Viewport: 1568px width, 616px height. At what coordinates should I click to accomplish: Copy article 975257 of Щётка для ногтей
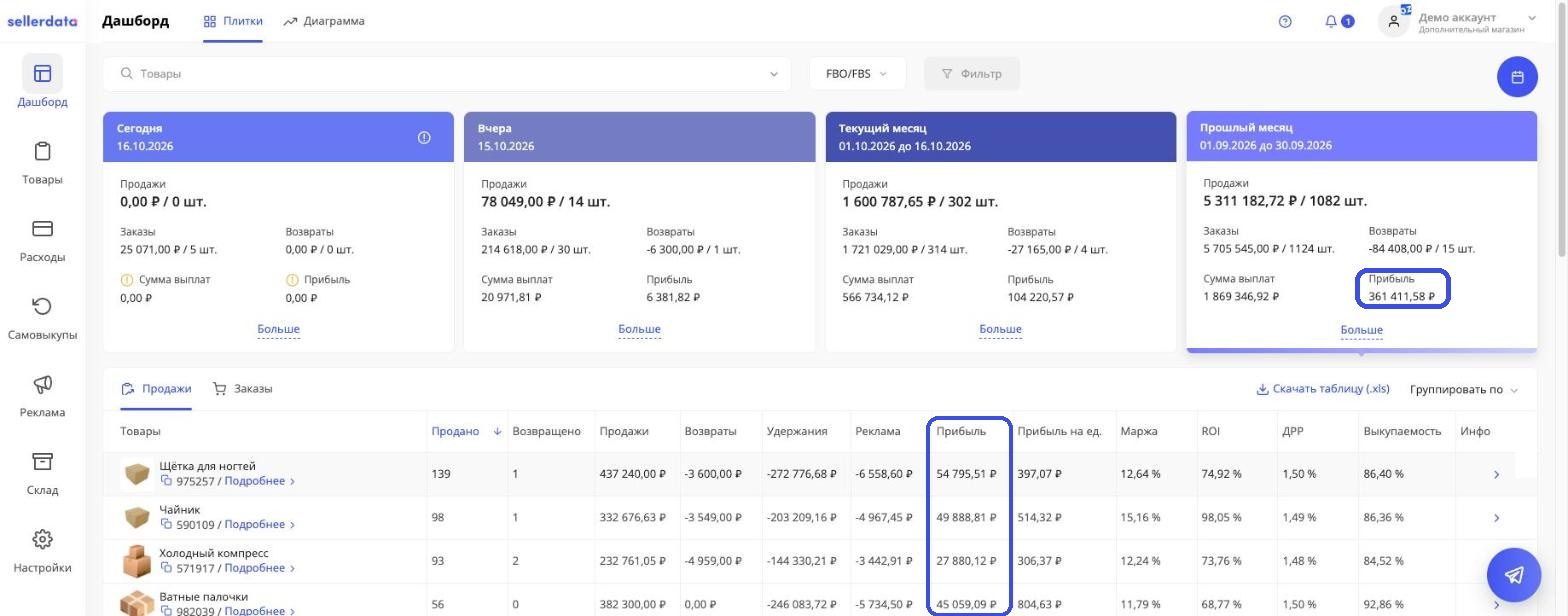point(166,481)
